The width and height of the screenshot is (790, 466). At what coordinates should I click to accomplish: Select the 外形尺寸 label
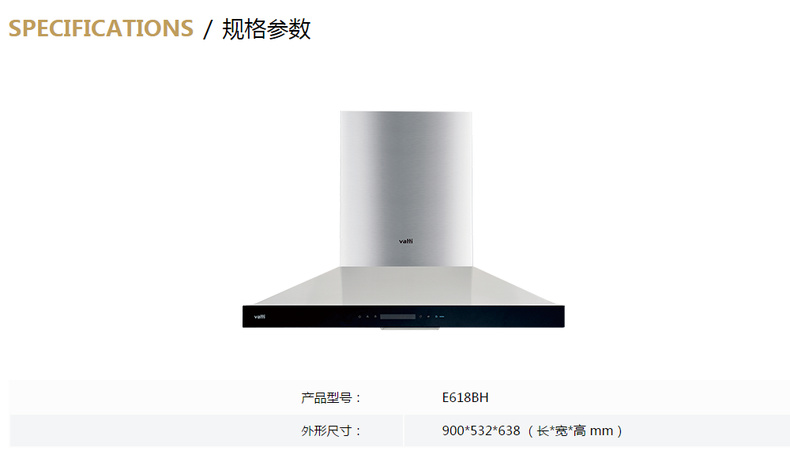click(x=327, y=431)
